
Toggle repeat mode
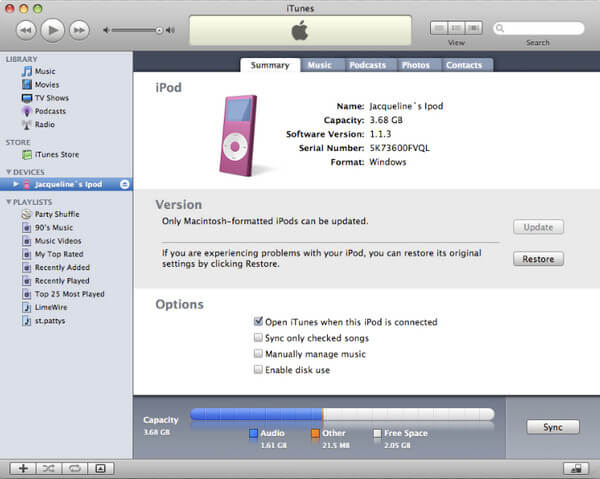click(75, 468)
